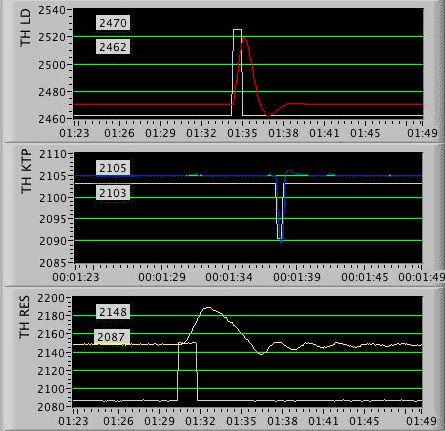Screen dimensions: 445x431
Task: Click the TH LD axis label
Action: (25, 28)
